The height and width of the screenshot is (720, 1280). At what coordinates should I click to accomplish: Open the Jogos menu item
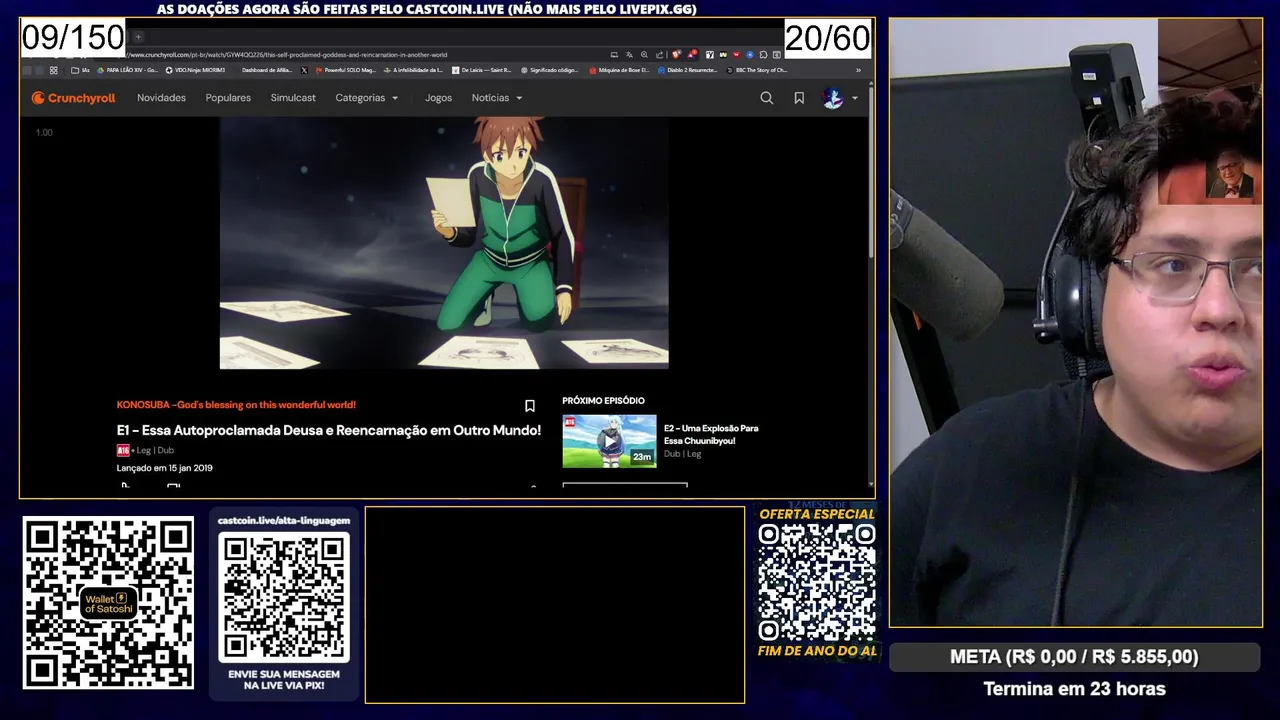[438, 98]
